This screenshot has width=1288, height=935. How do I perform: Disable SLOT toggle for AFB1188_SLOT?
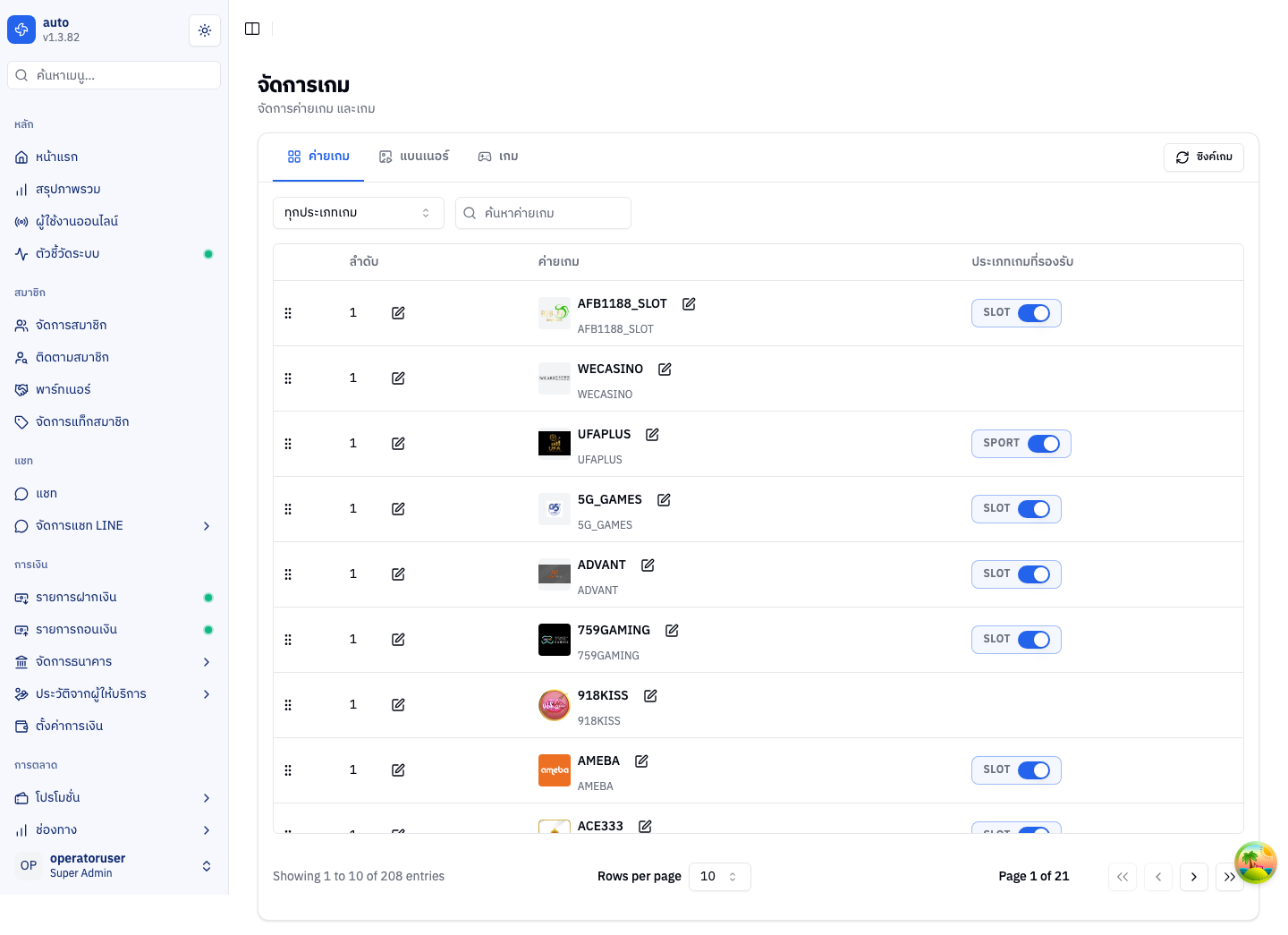(1034, 313)
